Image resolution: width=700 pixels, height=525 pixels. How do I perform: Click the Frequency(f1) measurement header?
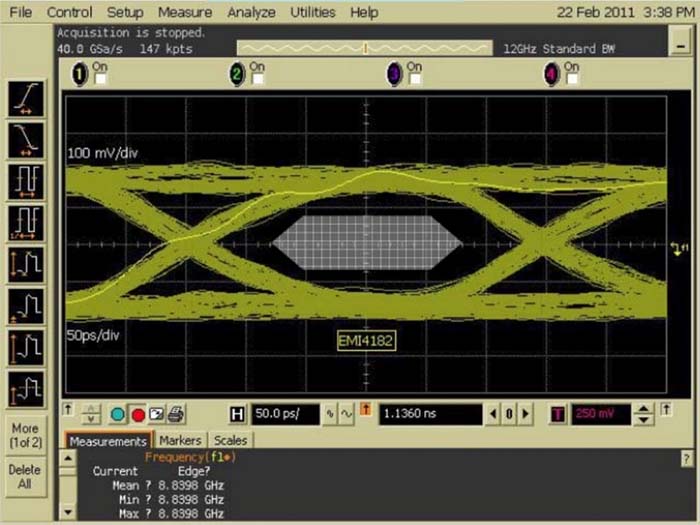[x=190, y=457]
